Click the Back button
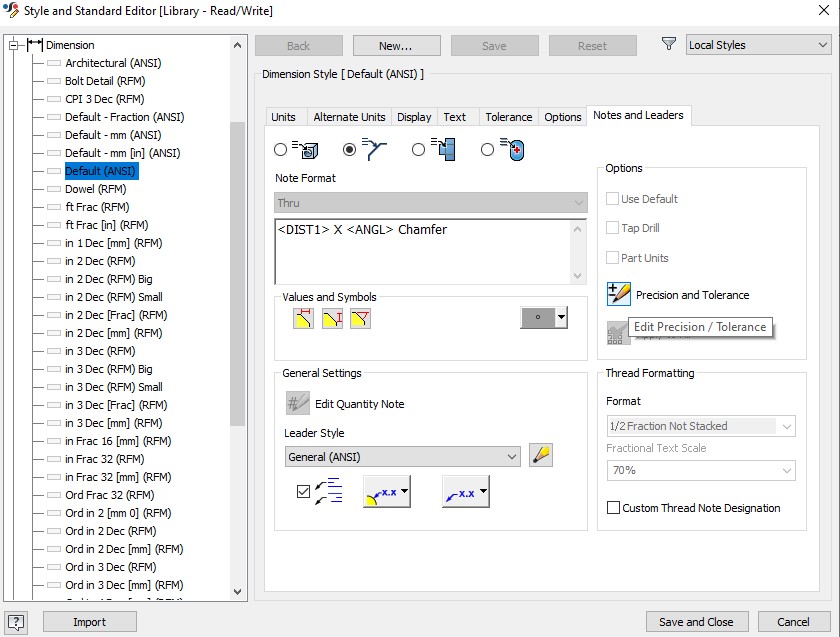Screen dimensions: 840x637 tap(298, 46)
